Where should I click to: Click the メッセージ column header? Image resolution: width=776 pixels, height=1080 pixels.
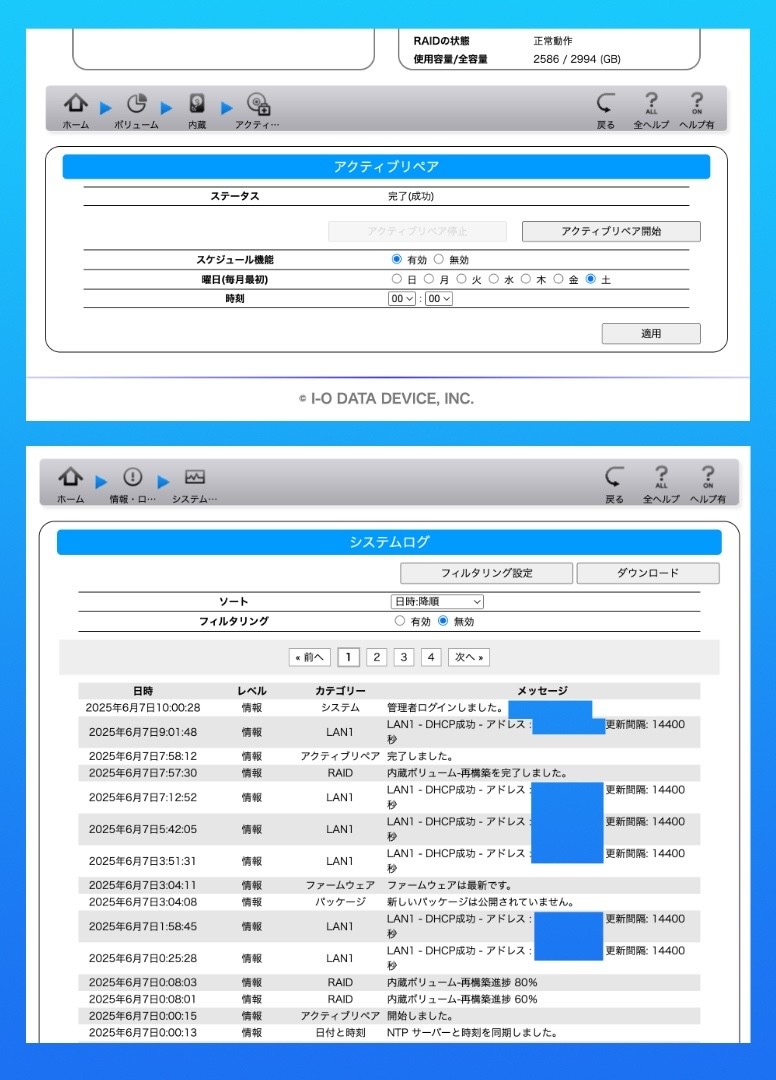pyautogui.click(x=543, y=691)
